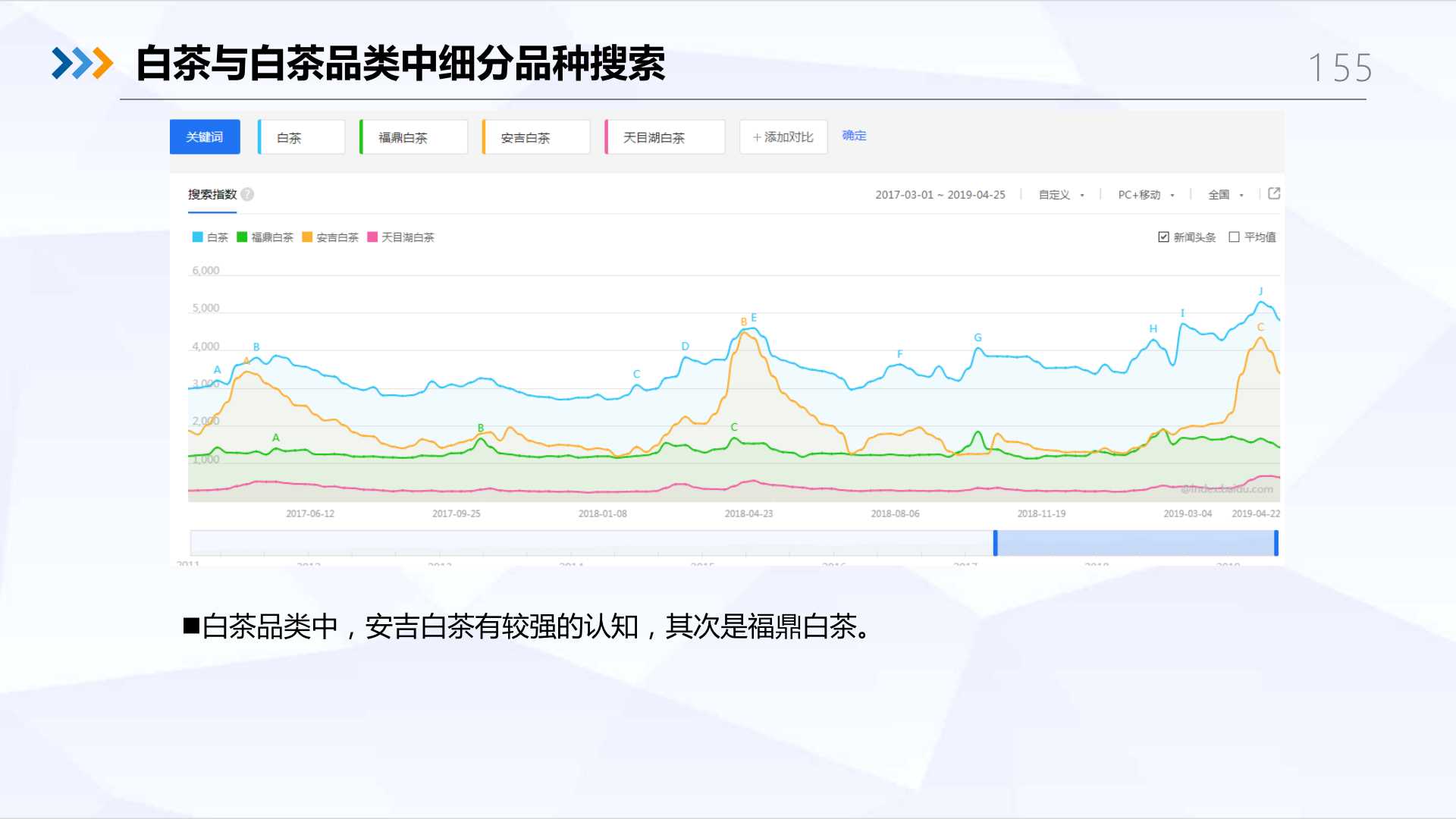This screenshot has height=819, width=1456.
Task: Open the 自定义 dropdown
Action: point(1061,195)
